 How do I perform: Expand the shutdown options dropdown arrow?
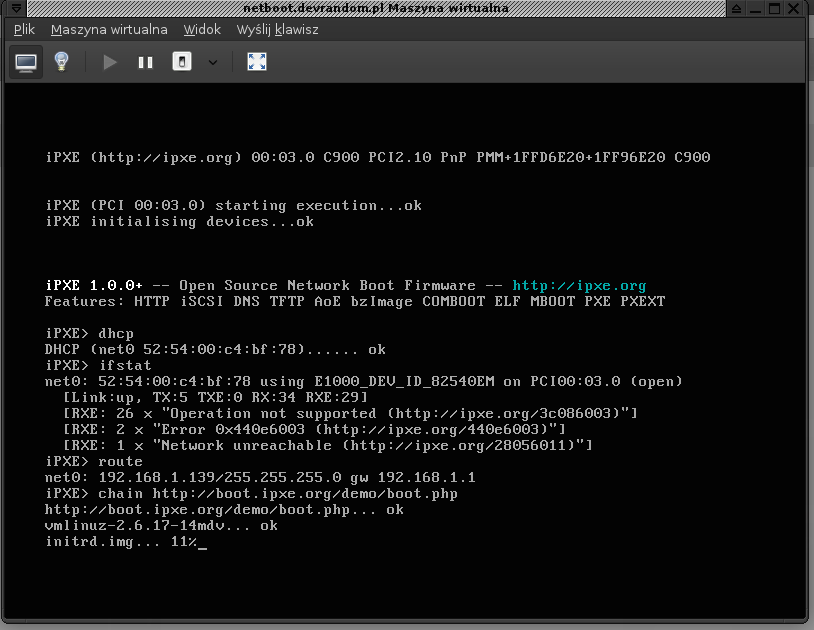click(213, 63)
